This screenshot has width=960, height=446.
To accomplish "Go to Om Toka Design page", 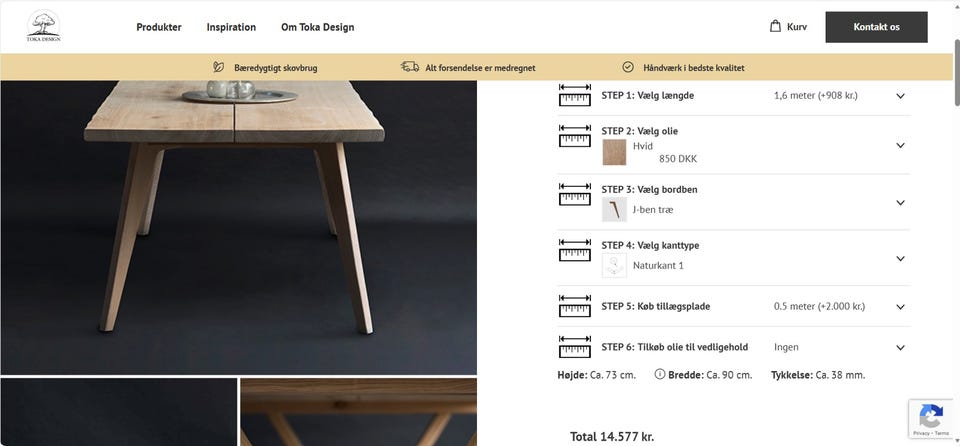I will [x=317, y=27].
